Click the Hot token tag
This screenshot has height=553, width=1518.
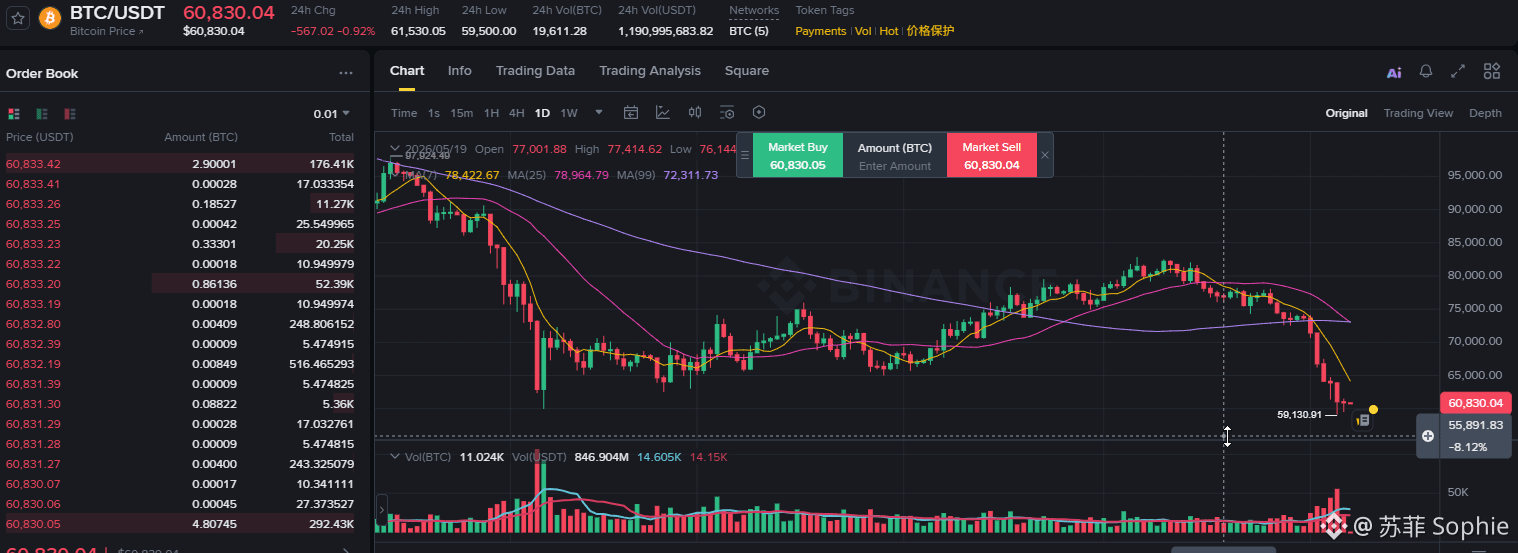pyautogui.click(x=889, y=31)
